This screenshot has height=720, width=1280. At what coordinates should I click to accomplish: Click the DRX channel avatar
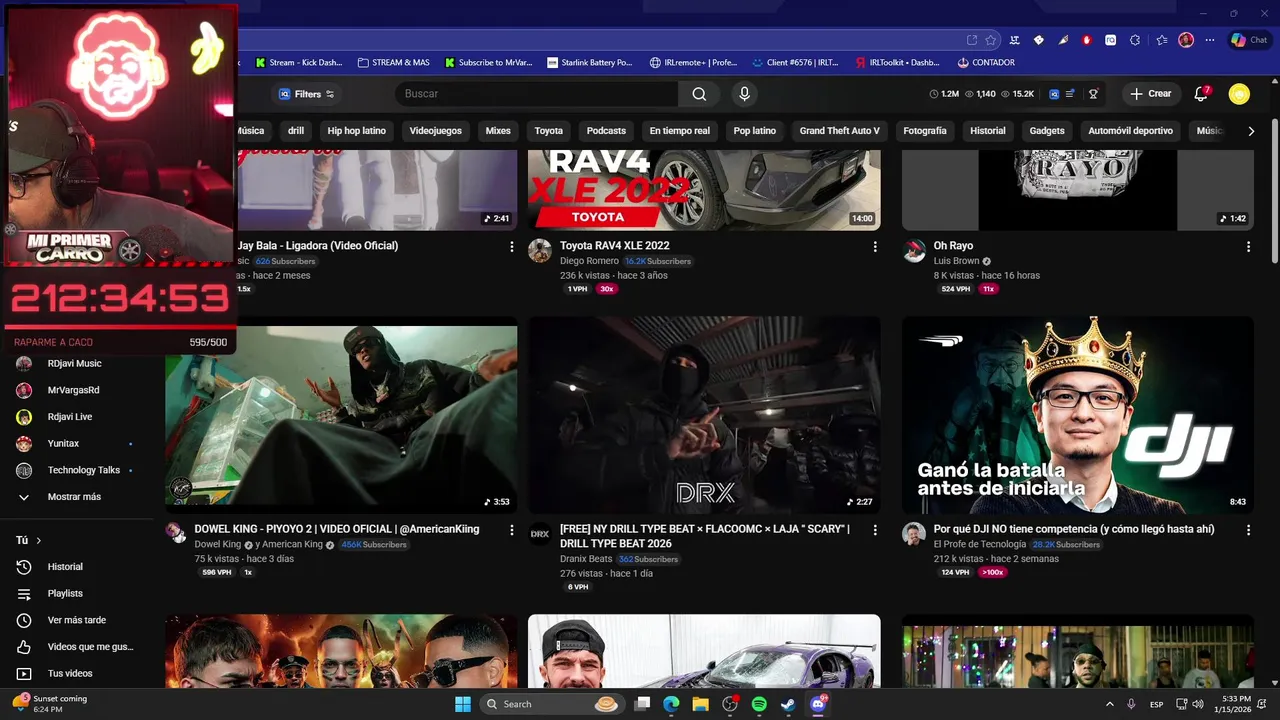(x=540, y=534)
